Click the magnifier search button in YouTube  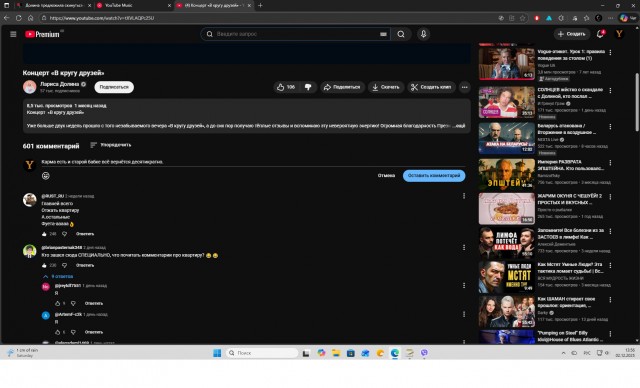pos(401,34)
